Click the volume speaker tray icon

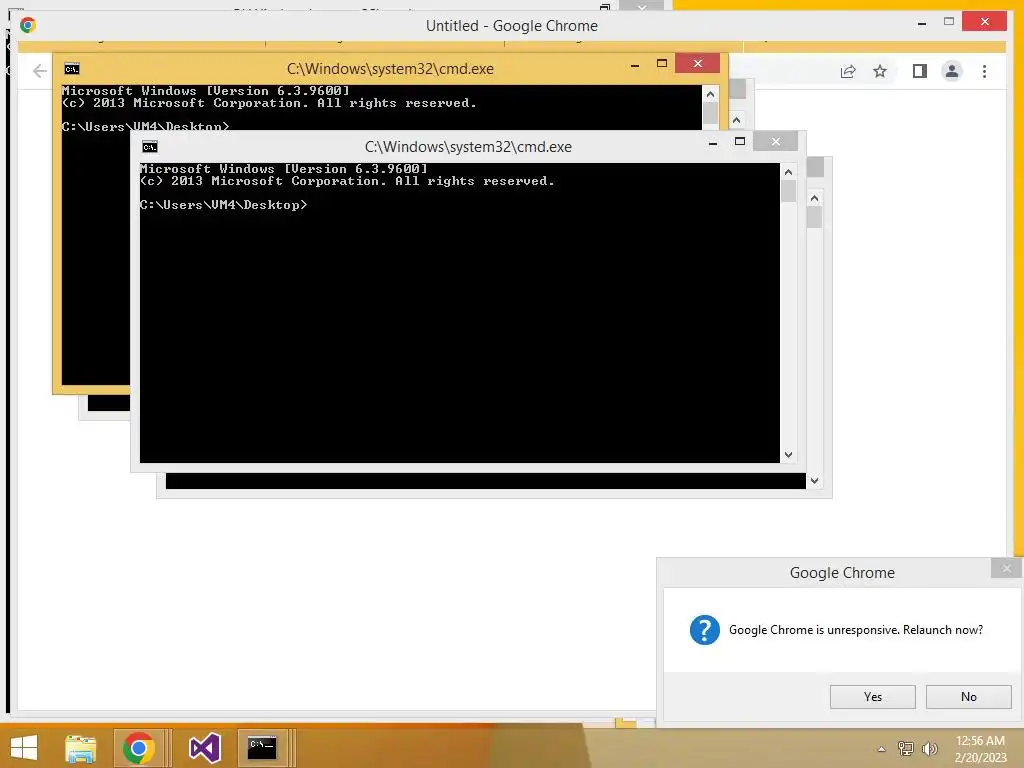pos(929,748)
